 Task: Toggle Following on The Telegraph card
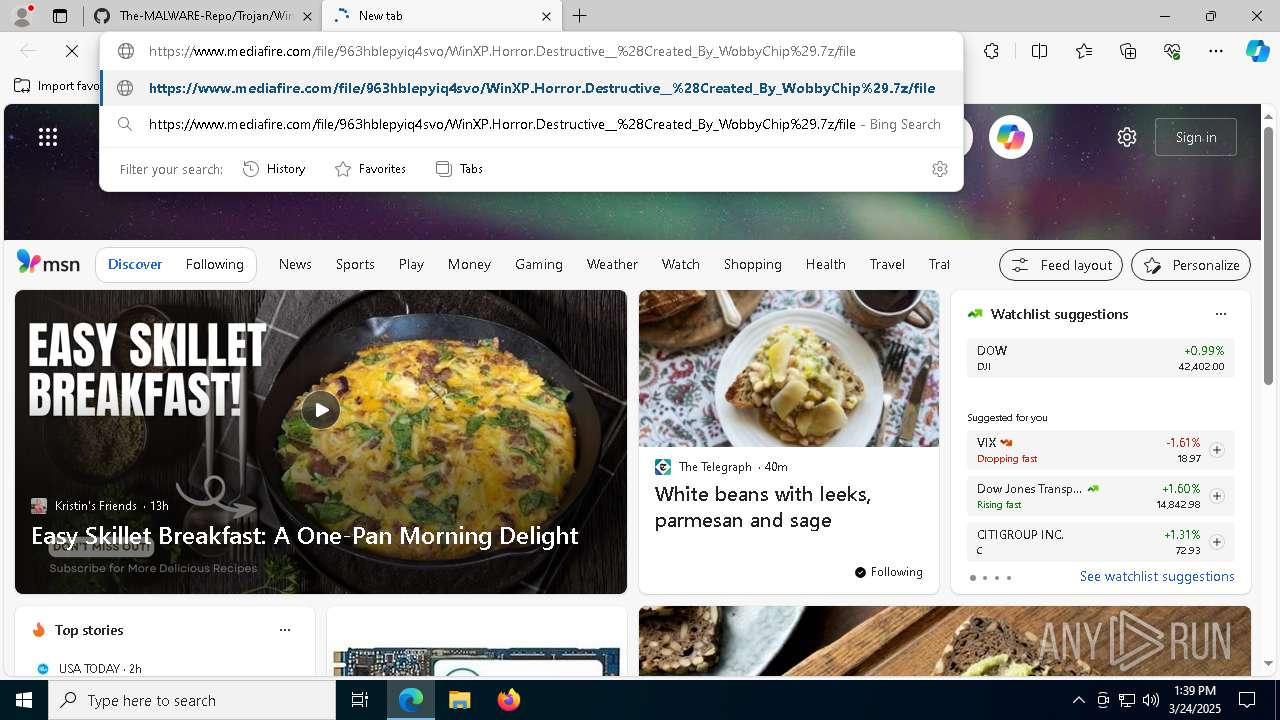pos(888,572)
